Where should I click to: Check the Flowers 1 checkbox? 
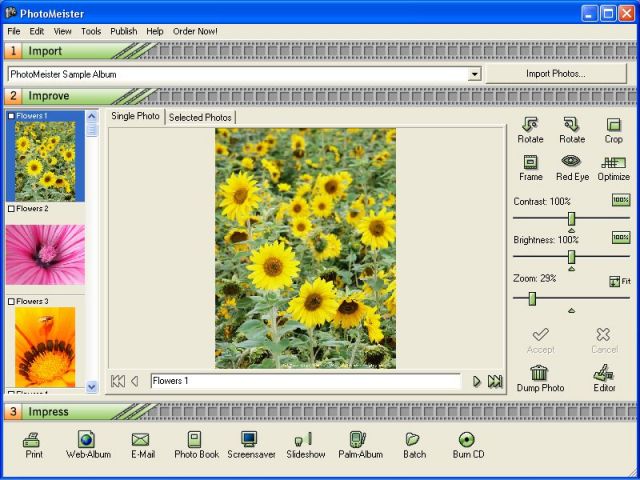(11, 116)
